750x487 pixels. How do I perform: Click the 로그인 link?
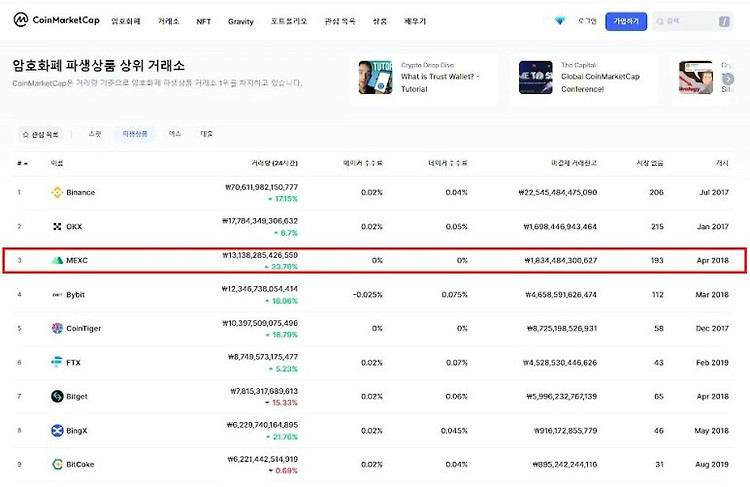click(x=587, y=22)
